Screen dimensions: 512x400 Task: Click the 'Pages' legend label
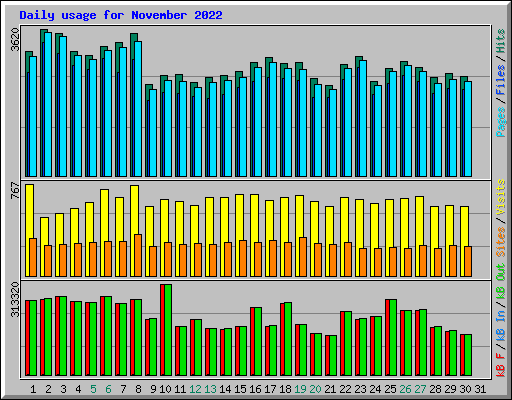point(501,122)
